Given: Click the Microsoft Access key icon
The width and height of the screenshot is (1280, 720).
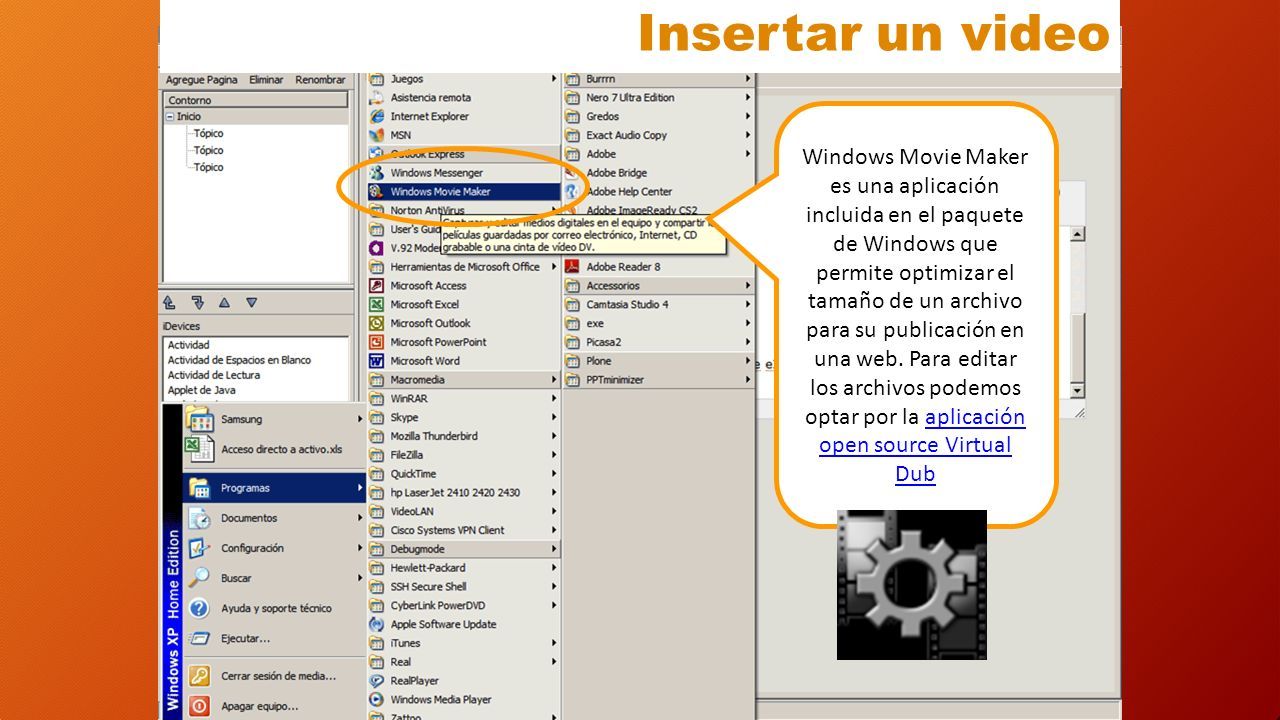Looking at the screenshot, I should click(377, 286).
